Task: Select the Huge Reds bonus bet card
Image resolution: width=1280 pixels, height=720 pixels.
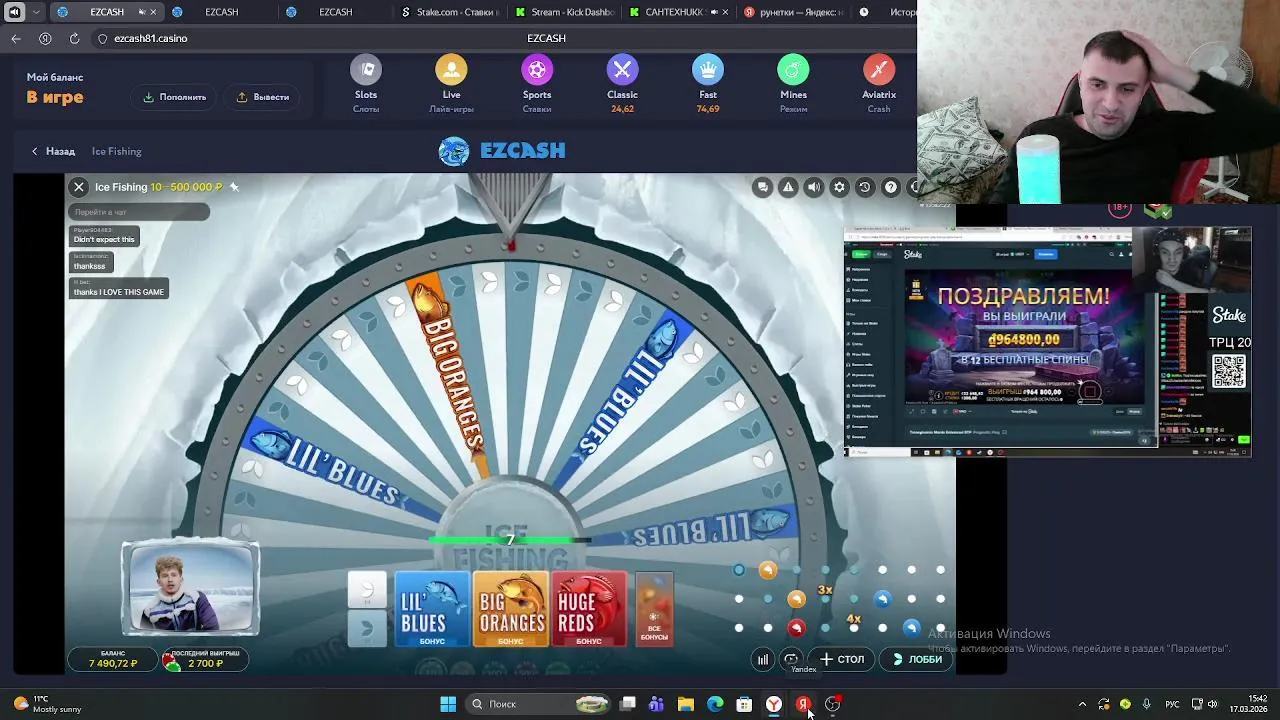Action: click(589, 609)
